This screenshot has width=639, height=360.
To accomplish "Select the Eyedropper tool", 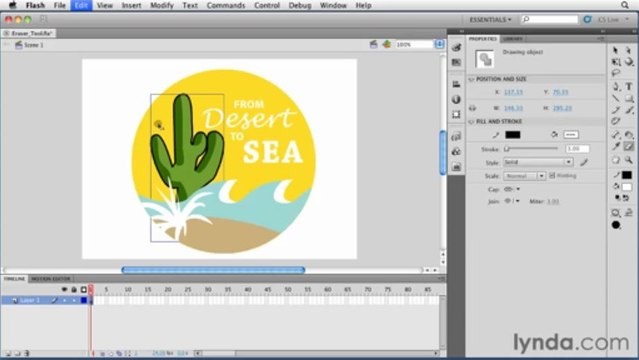I will [616, 146].
